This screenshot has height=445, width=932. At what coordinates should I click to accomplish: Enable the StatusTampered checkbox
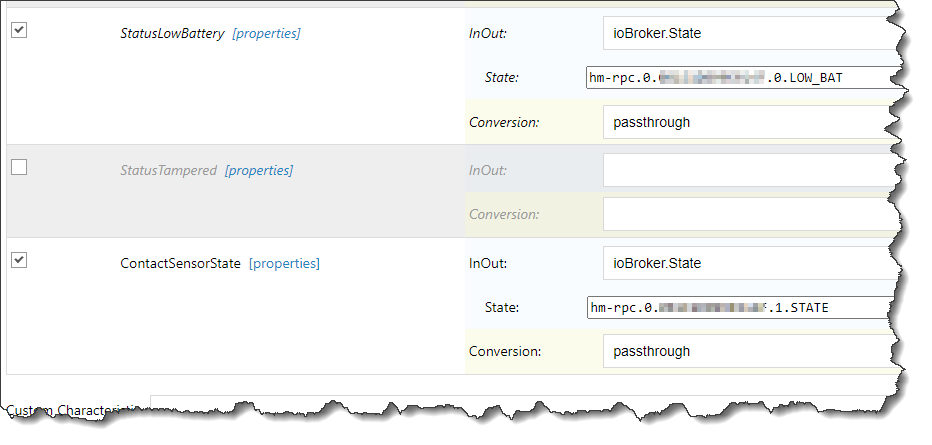click(19, 168)
